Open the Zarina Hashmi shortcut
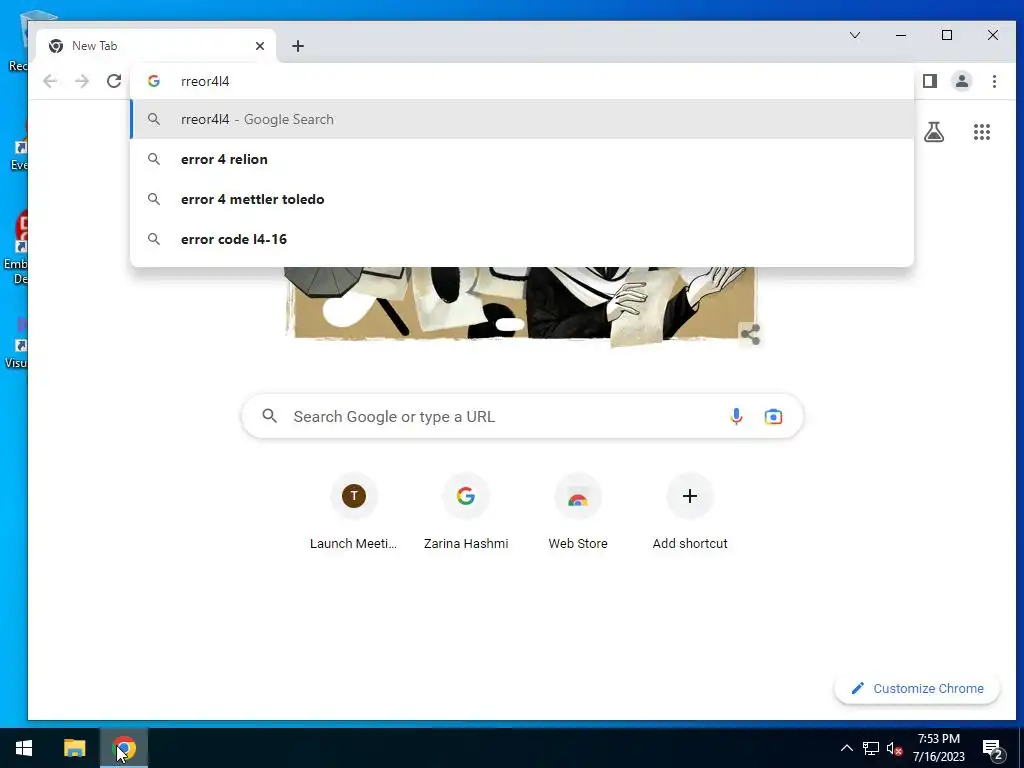The height and width of the screenshot is (768, 1024). (466, 512)
